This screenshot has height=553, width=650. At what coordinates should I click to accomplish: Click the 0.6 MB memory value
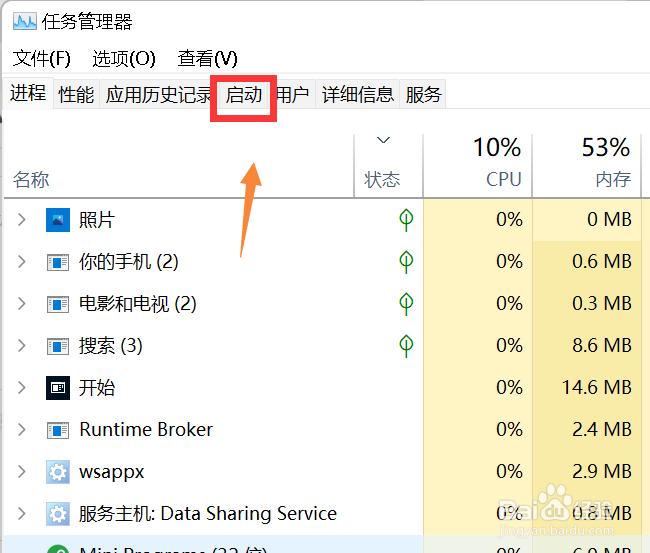click(602, 262)
